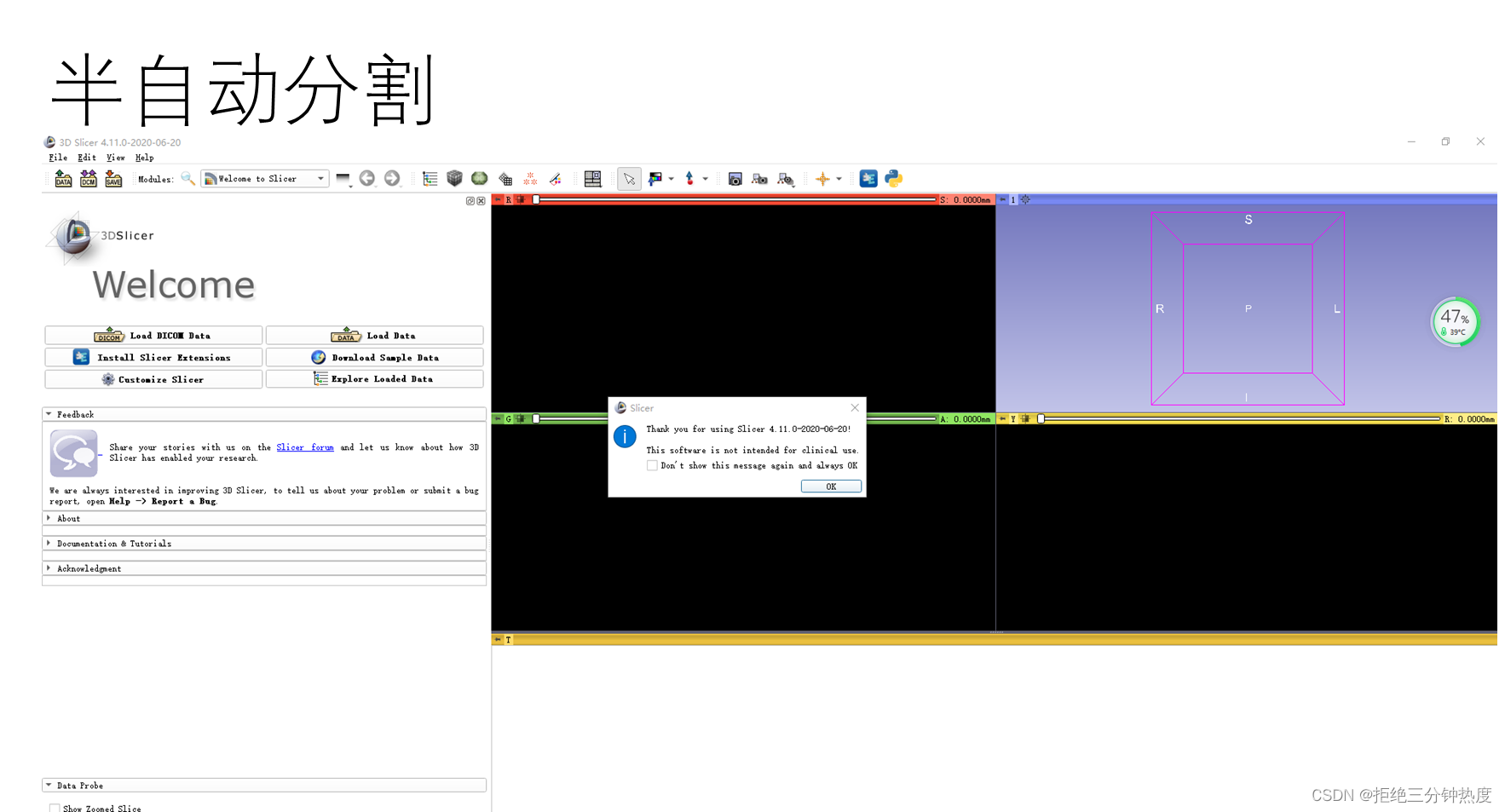This screenshot has height=812, width=1505.
Task: Open the module finder magnifier icon
Action: point(187,179)
